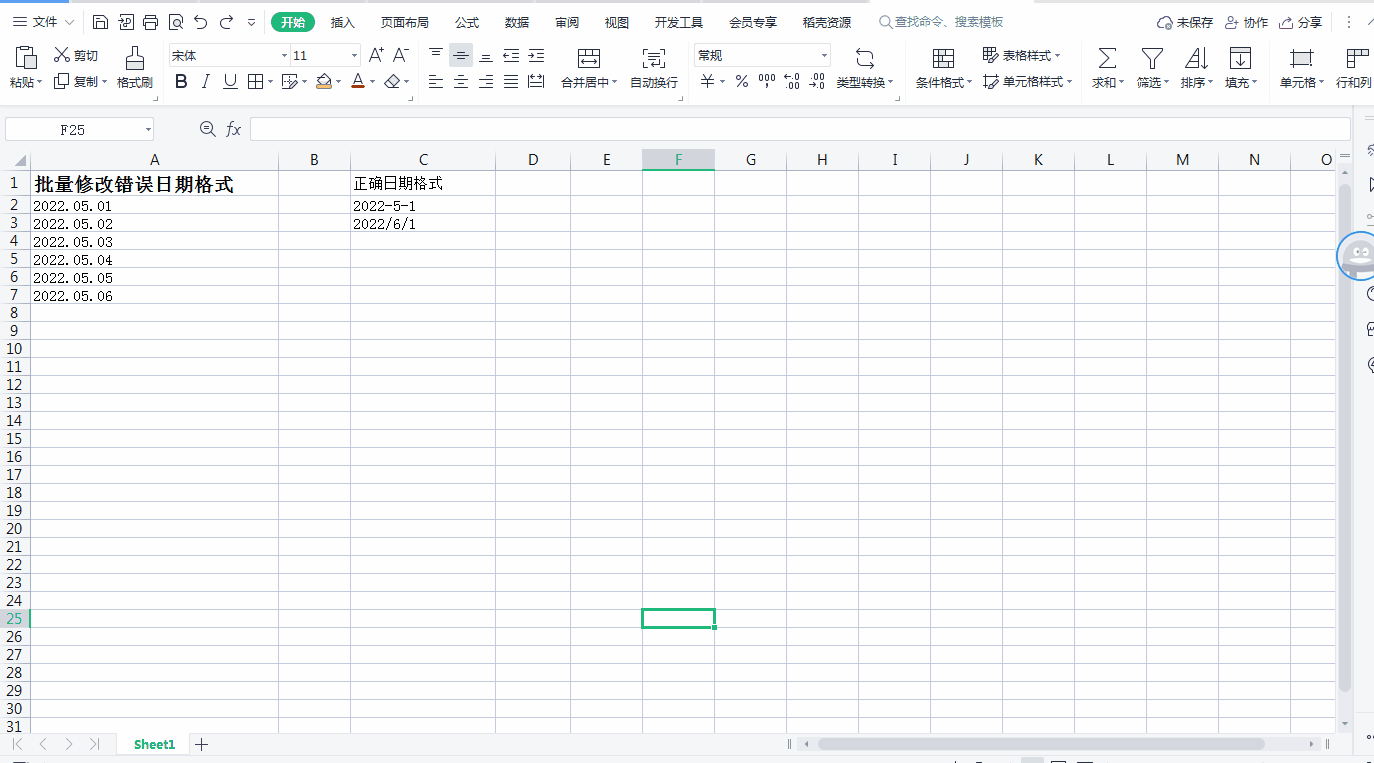
Task: Click the Print icon
Action: 150,22
